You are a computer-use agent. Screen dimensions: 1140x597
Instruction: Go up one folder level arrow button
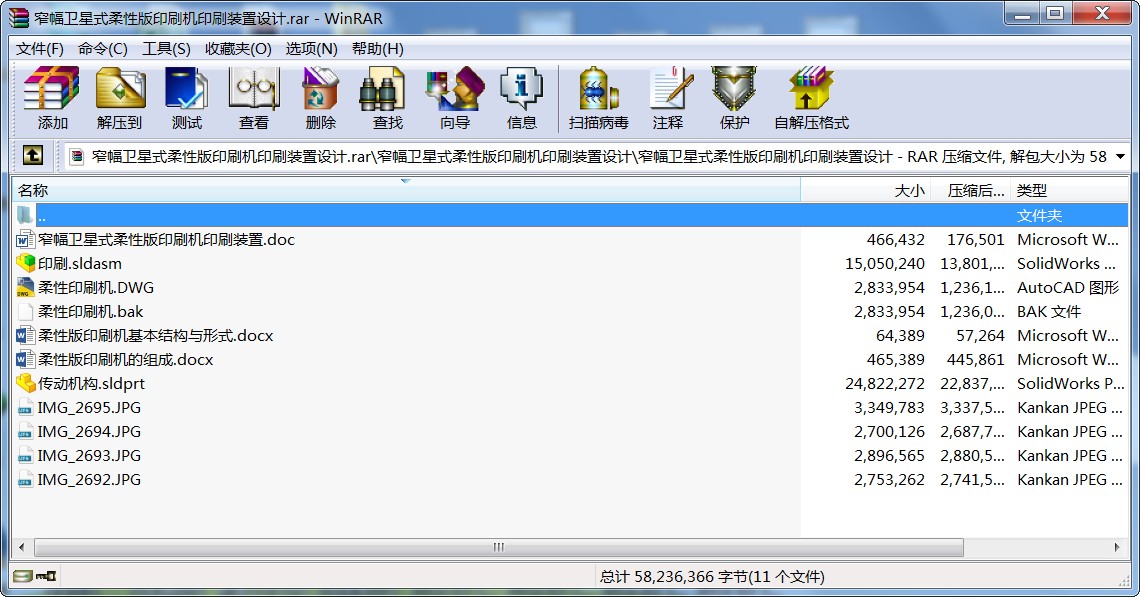[x=32, y=155]
